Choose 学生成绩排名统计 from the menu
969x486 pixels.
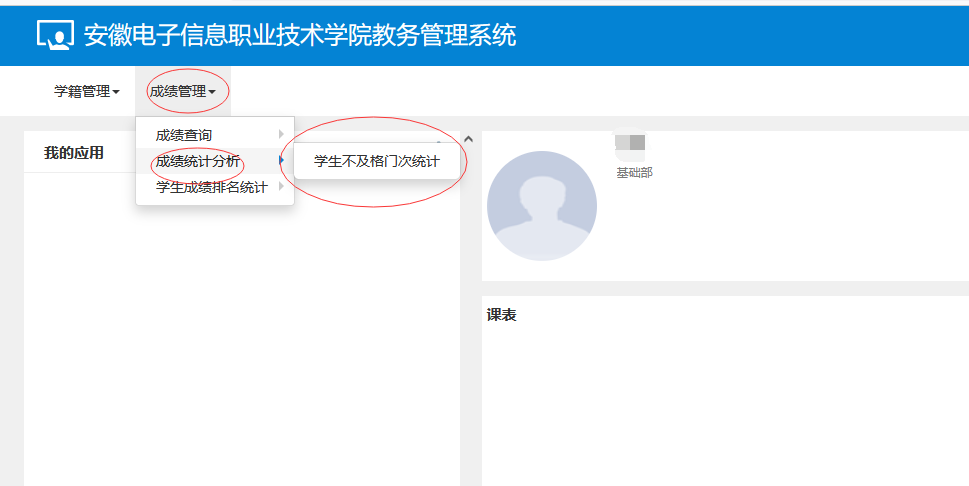pyautogui.click(x=211, y=187)
